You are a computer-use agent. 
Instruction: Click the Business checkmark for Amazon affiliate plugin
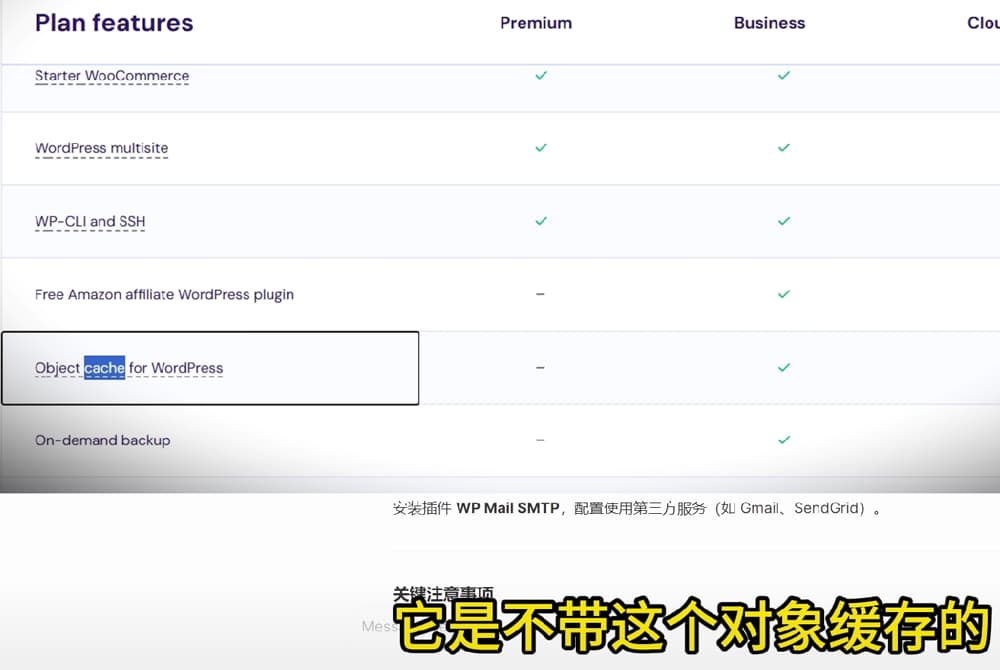coord(784,294)
